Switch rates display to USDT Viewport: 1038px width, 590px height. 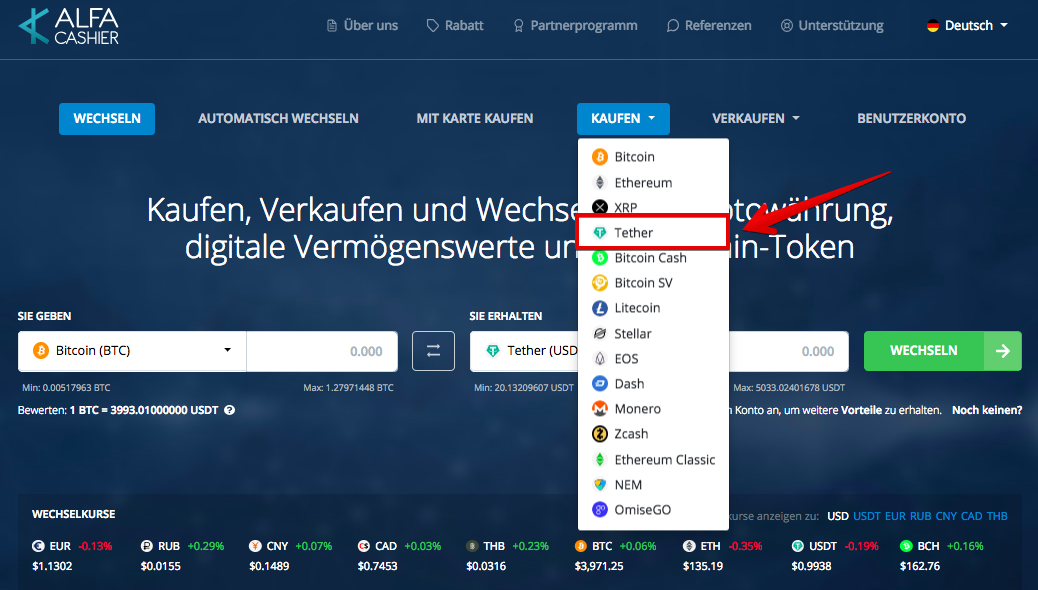click(x=866, y=516)
